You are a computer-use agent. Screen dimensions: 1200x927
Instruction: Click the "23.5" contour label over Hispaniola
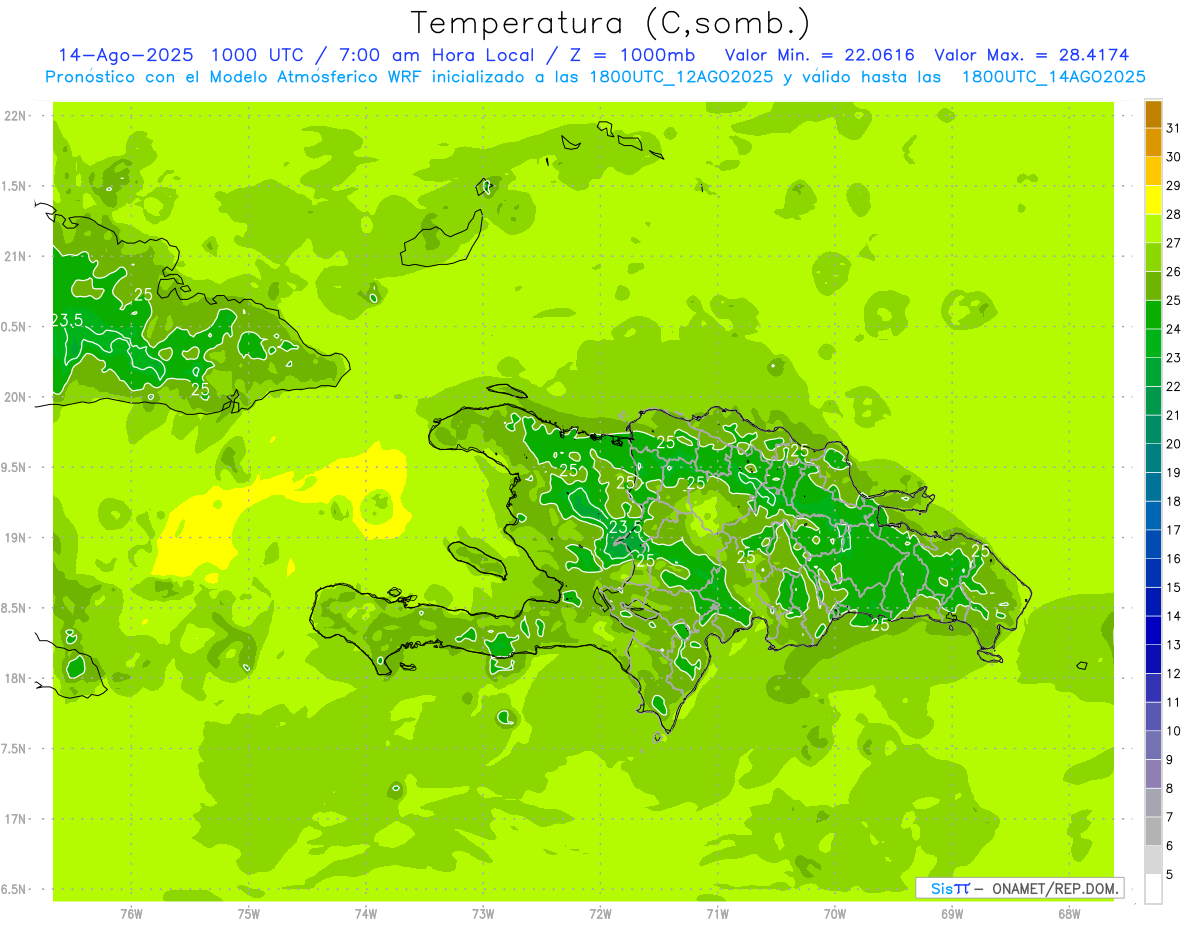tap(625, 527)
